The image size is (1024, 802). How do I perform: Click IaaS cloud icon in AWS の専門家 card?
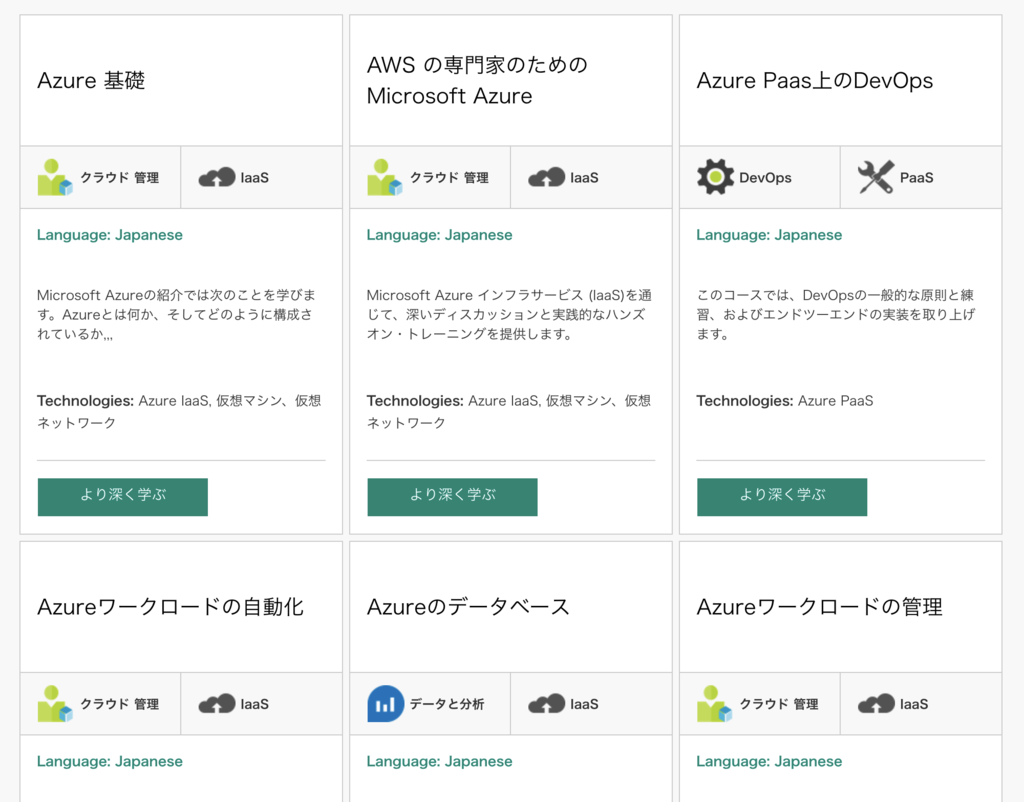point(547,177)
